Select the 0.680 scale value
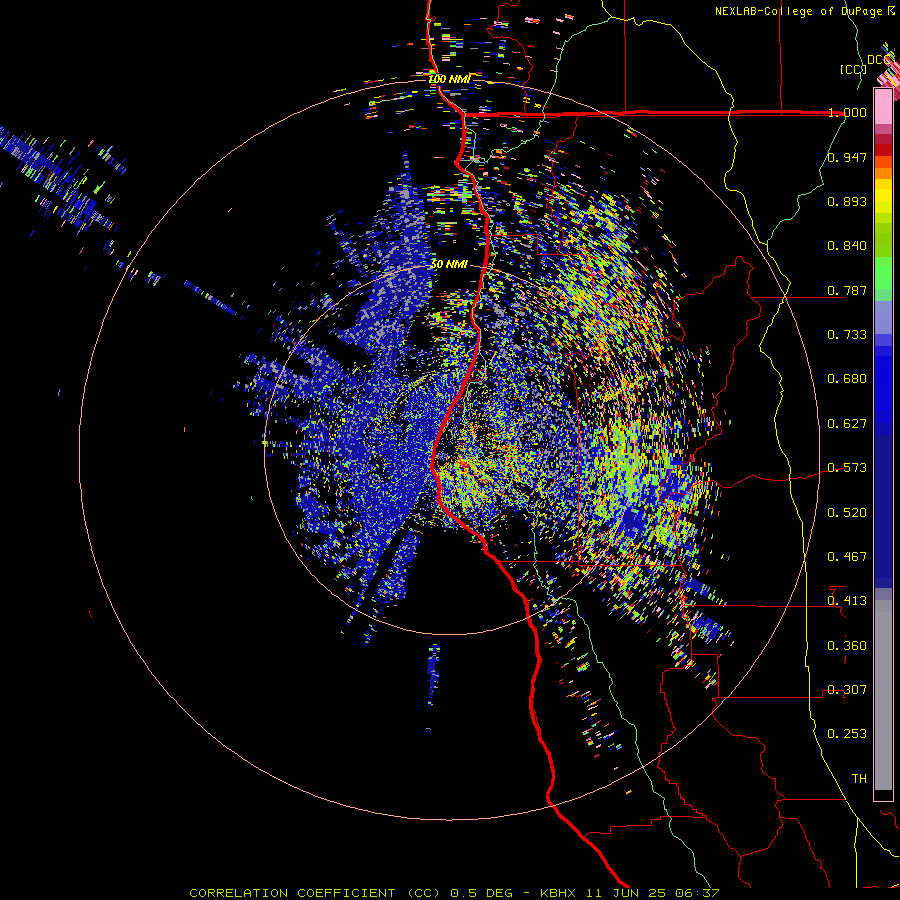 pyautogui.click(x=847, y=379)
